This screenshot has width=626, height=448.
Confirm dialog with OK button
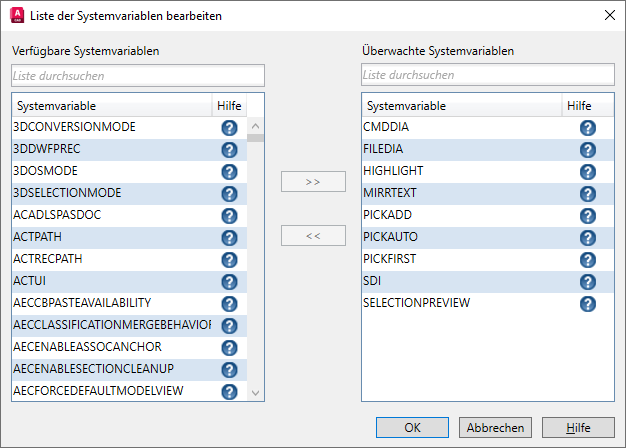[412, 427]
